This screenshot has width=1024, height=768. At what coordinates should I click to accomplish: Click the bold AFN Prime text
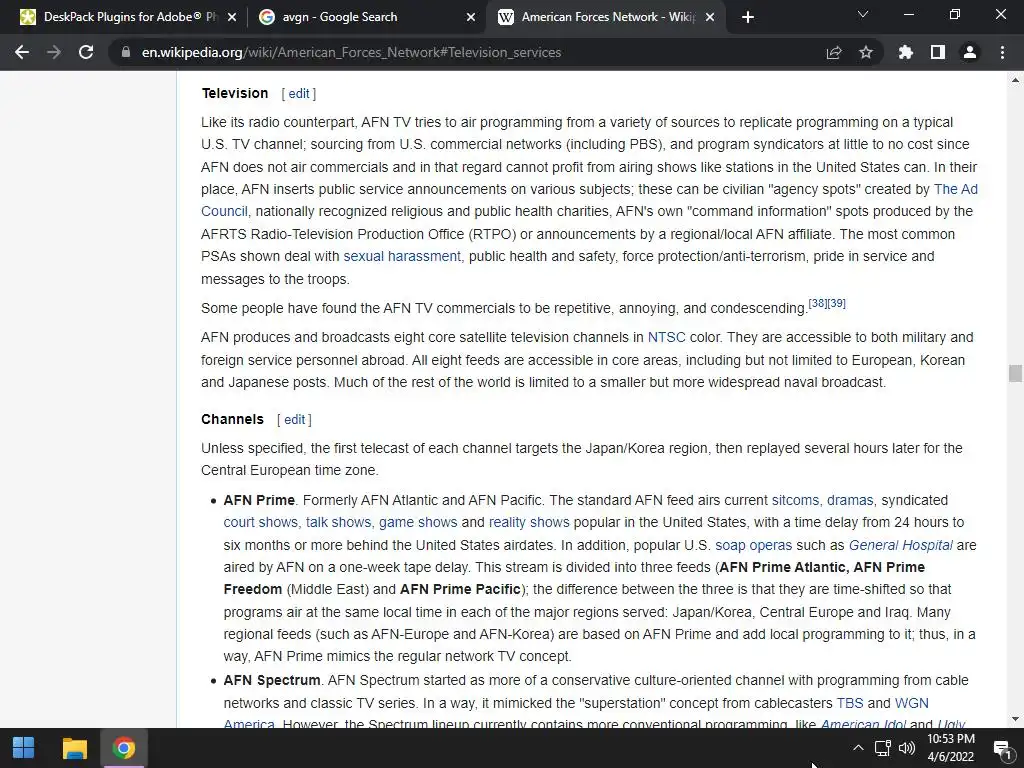pos(259,500)
